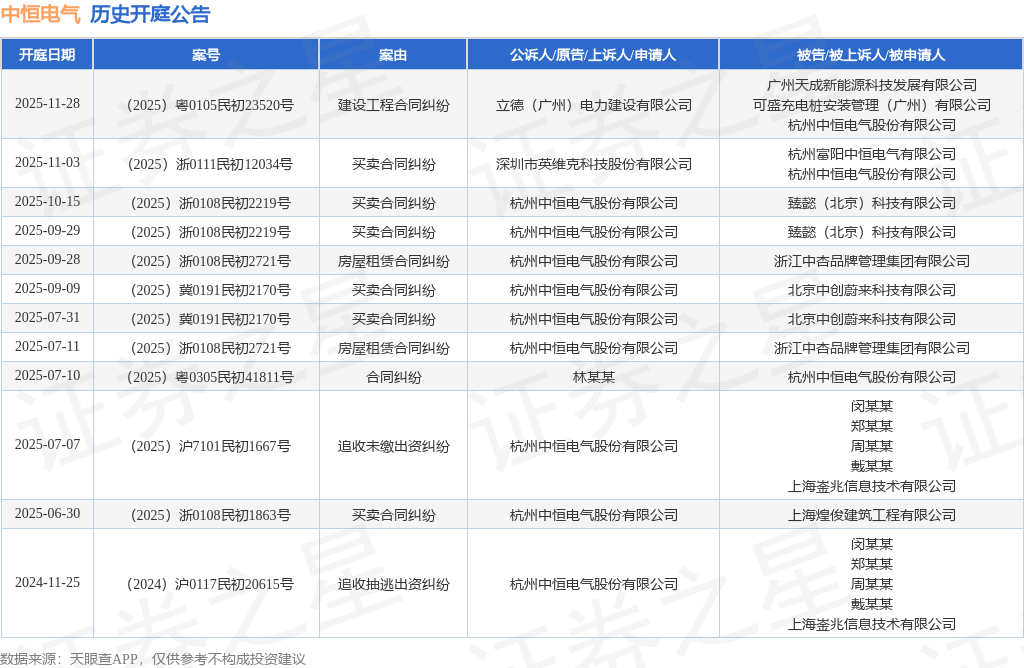Screen dimensions: 1024x668
Task: Click date cell 2024-11-25
Action: tap(47, 582)
